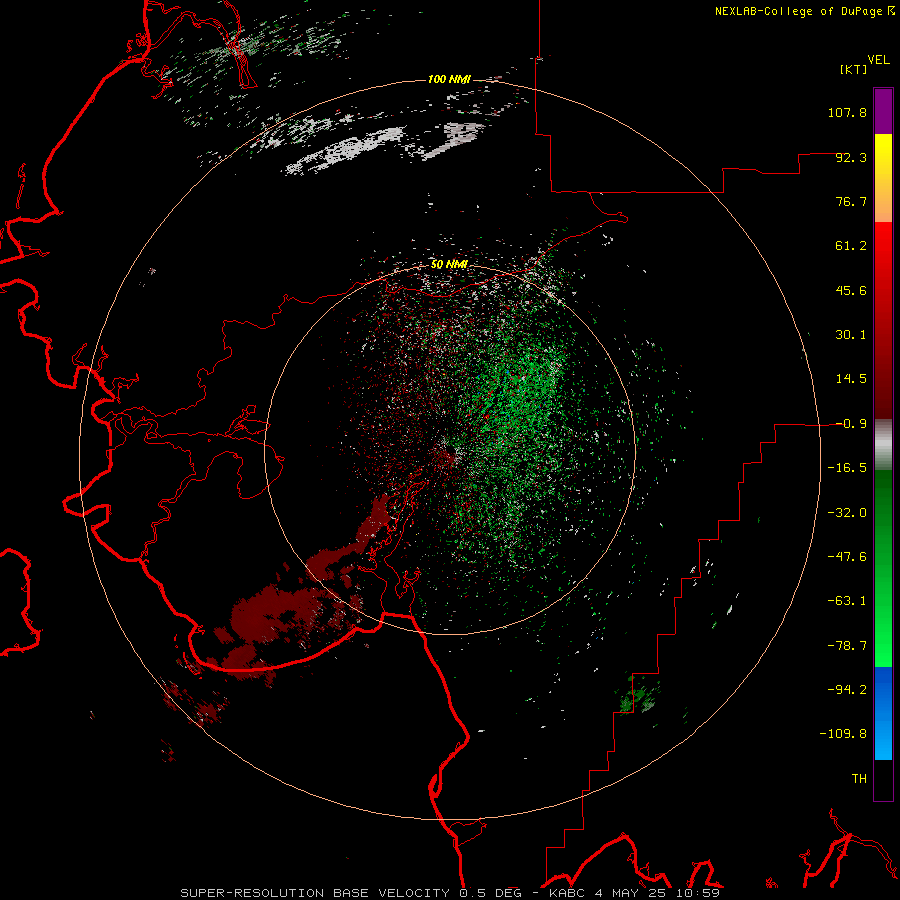The image size is (900, 900).
Task: Click the 45.6 legend value
Action: tap(851, 290)
